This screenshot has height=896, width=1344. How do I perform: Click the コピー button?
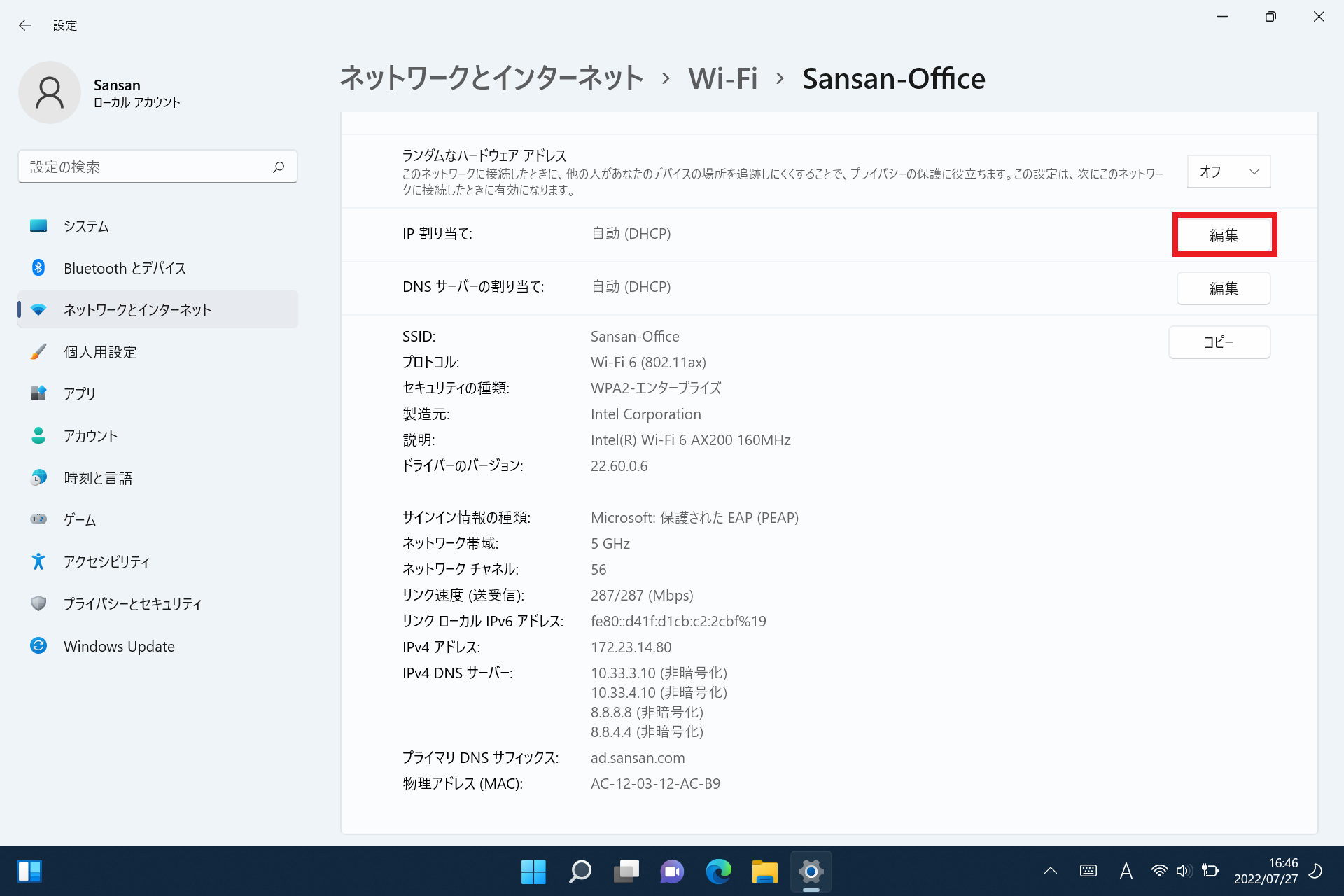point(1219,342)
